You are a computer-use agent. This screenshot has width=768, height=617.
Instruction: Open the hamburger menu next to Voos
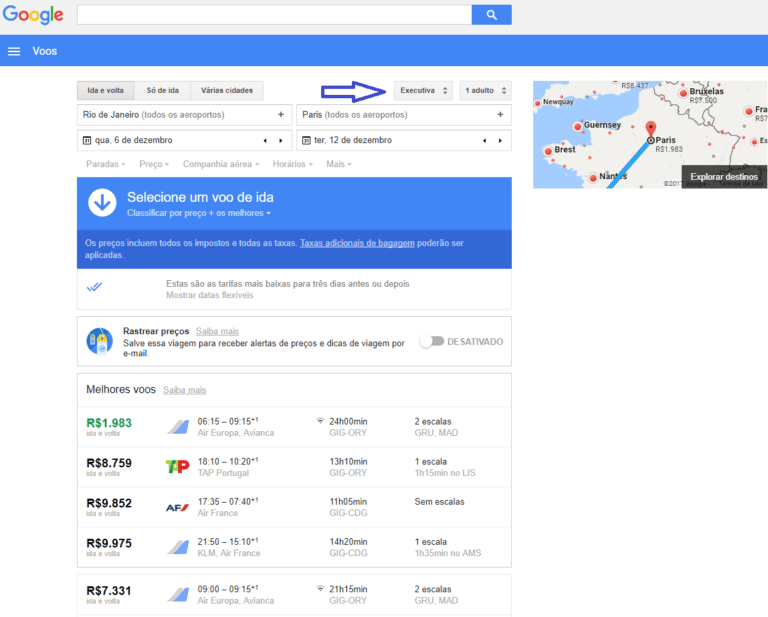tap(14, 51)
